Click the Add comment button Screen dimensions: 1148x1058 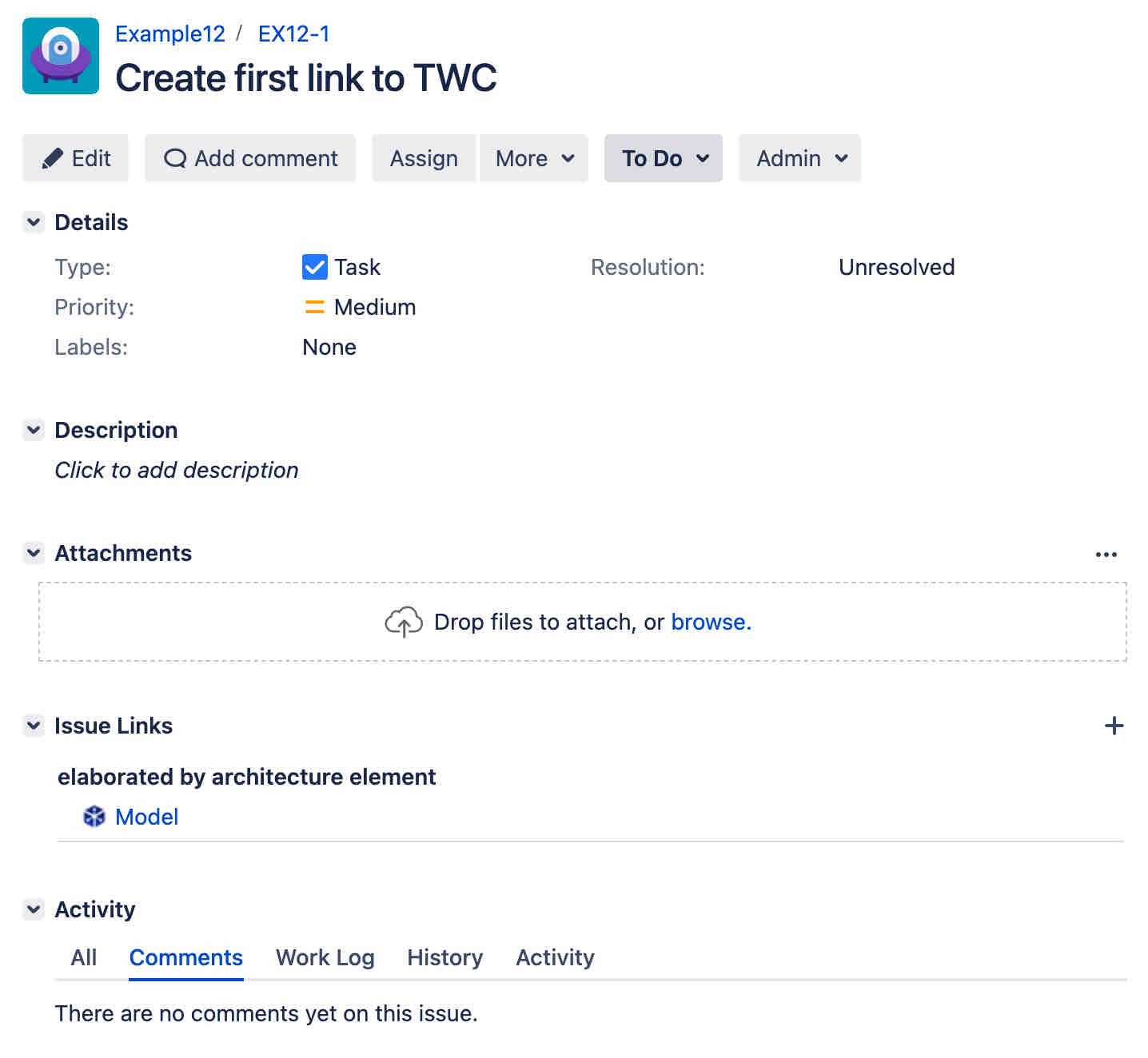(x=250, y=158)
